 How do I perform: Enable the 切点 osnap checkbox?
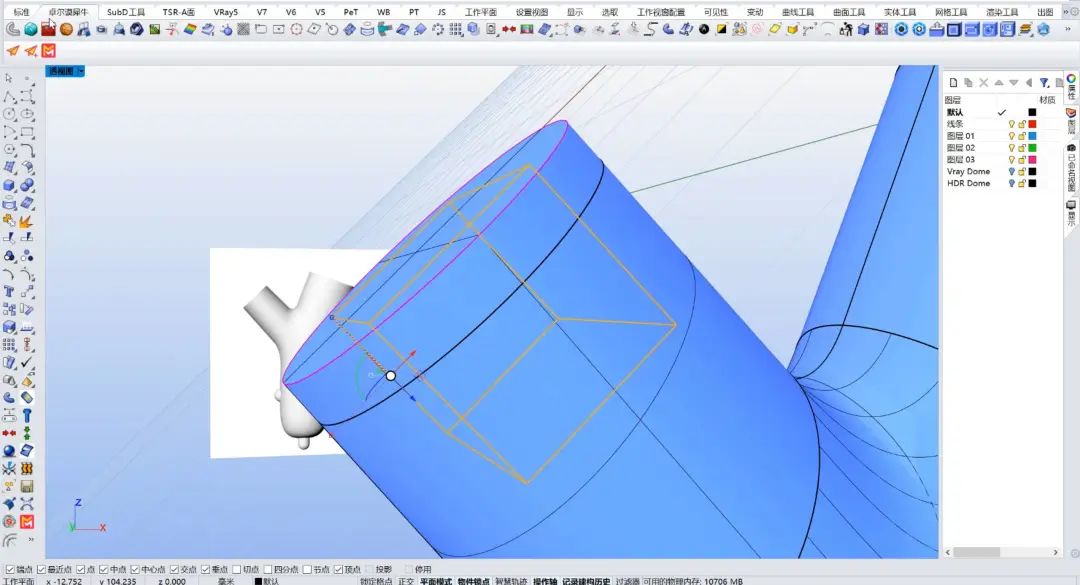(x=236, y=569)
